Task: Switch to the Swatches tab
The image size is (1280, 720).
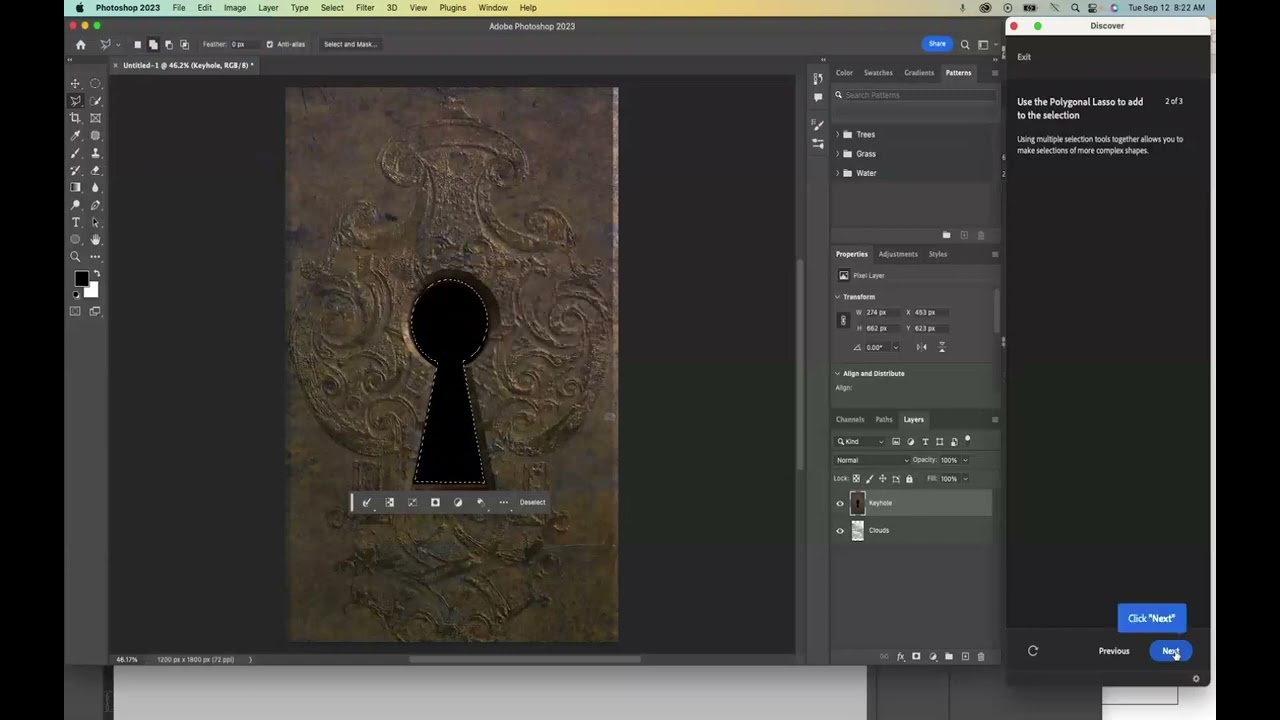Action: tap(878, 73)
